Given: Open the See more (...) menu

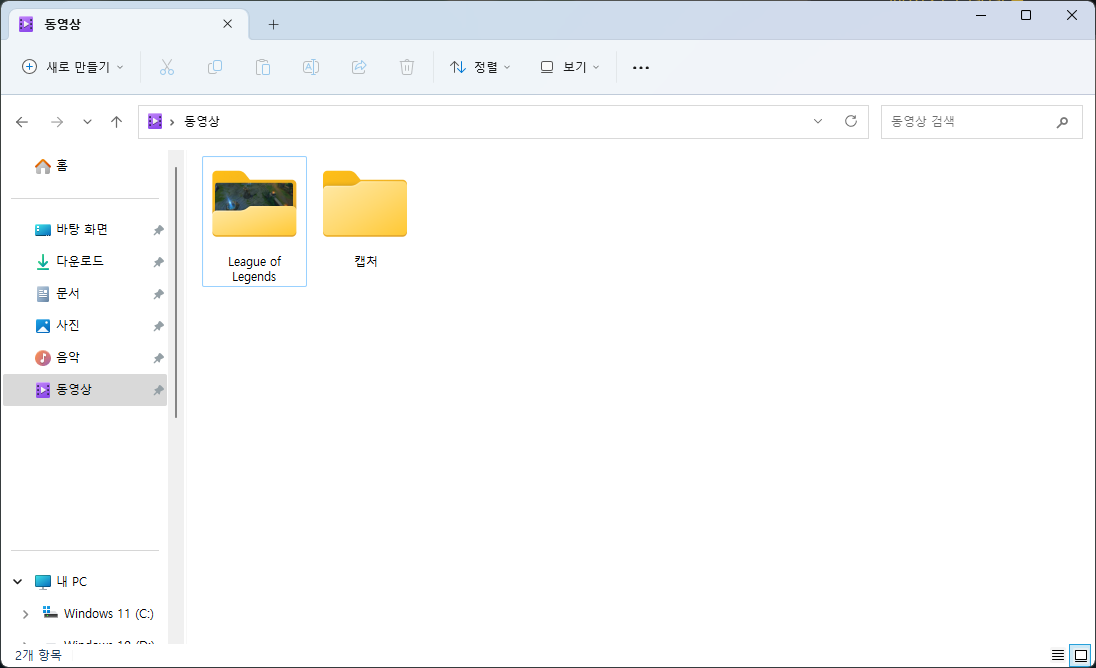Looking at the screenshot, I should [640, 67].
